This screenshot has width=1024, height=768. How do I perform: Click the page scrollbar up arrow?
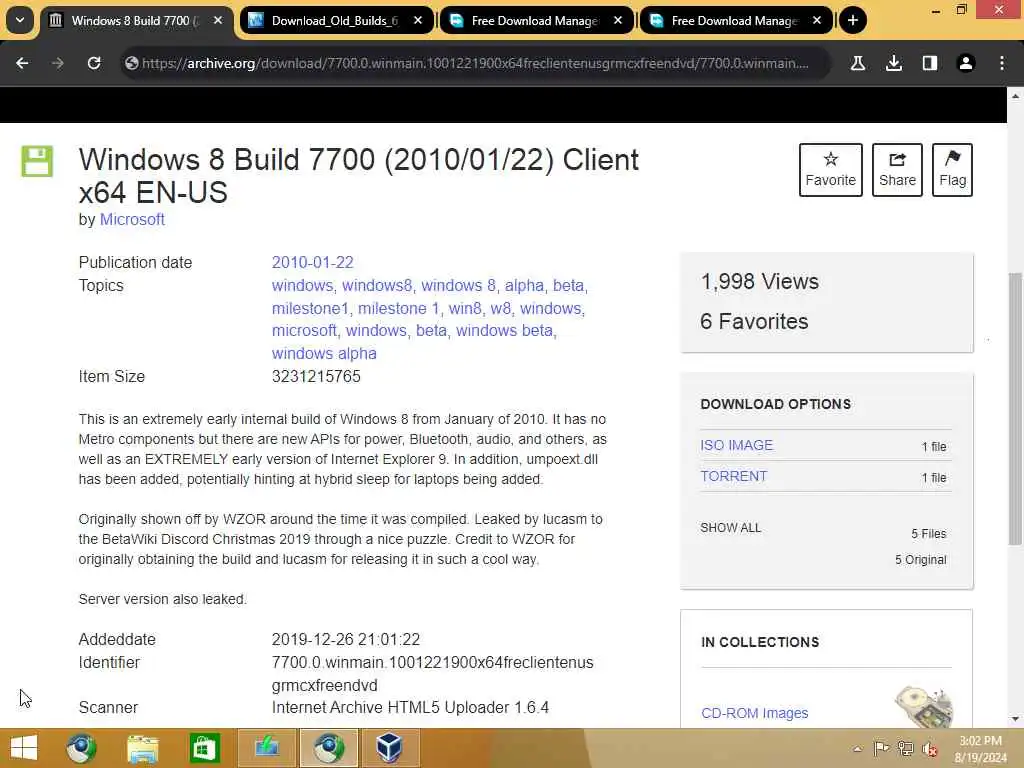pyautogui.click(x=1016, y=95)
